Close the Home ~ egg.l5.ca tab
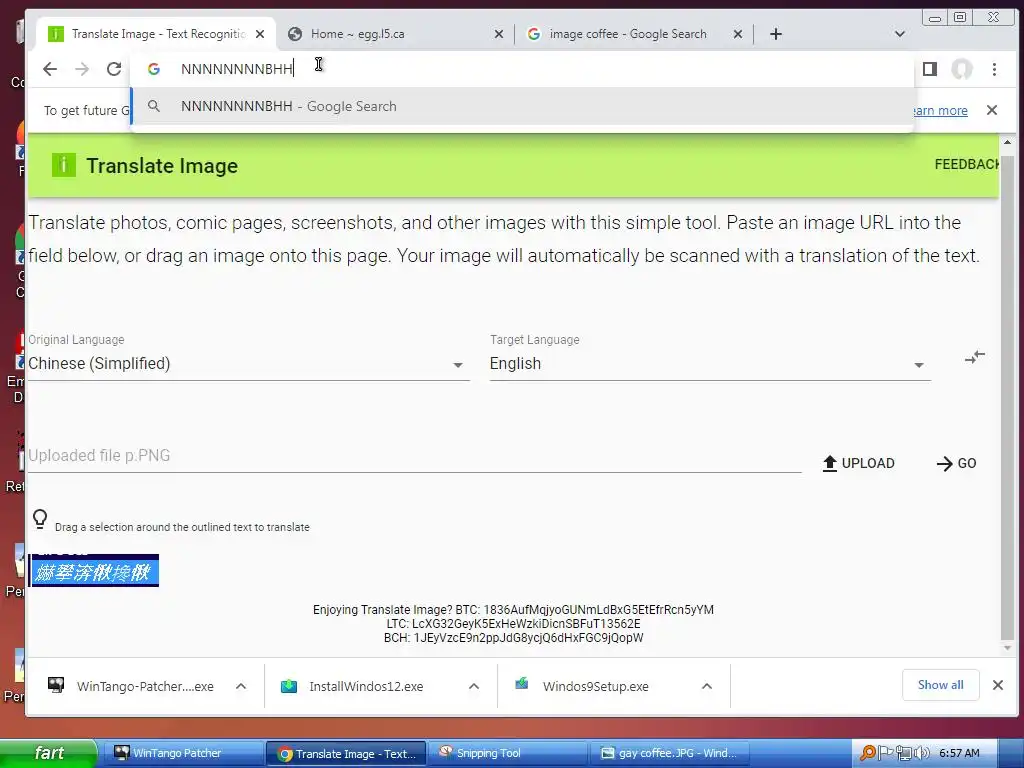The image size is (1024, 768). [499, 34]
